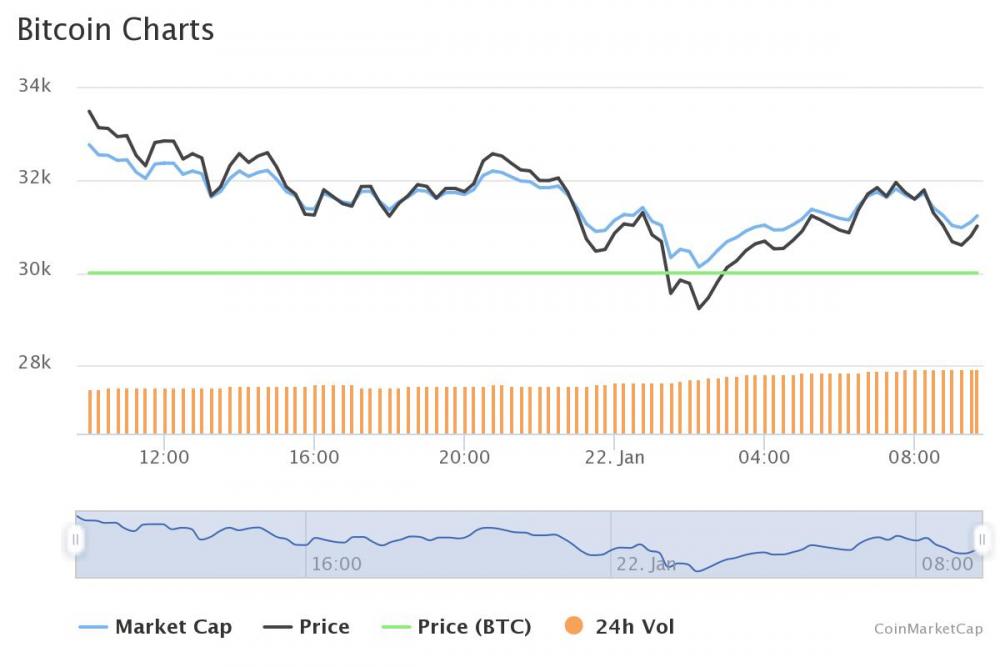
Task: Toggle the Market Cap legend series
Action: pos(156,627)
